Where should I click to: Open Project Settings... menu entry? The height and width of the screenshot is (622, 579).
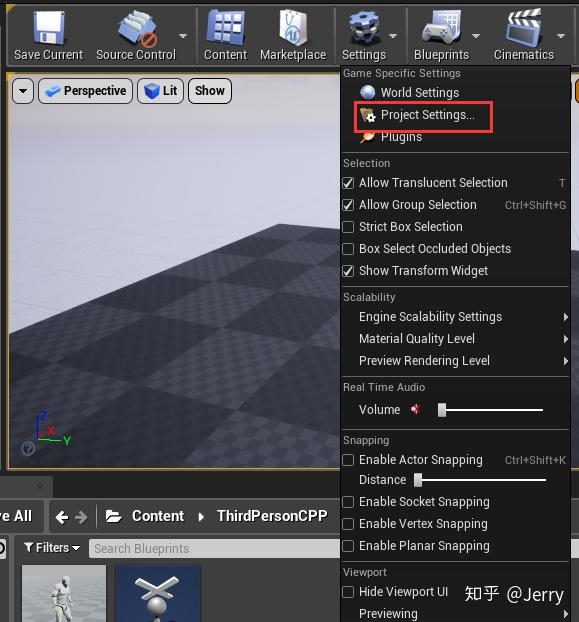point(416,115)
